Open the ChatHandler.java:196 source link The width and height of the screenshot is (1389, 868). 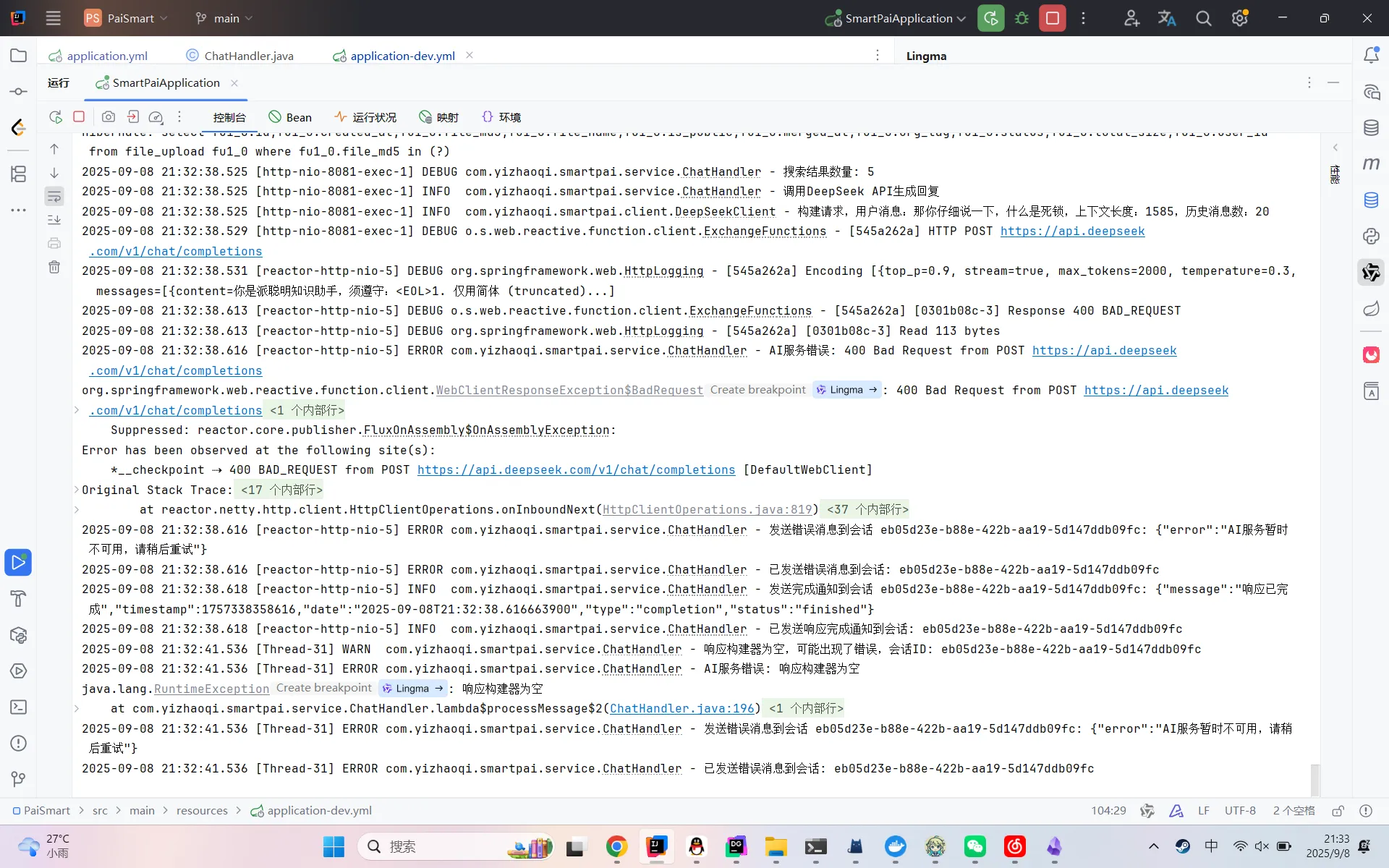click(681, 709)
